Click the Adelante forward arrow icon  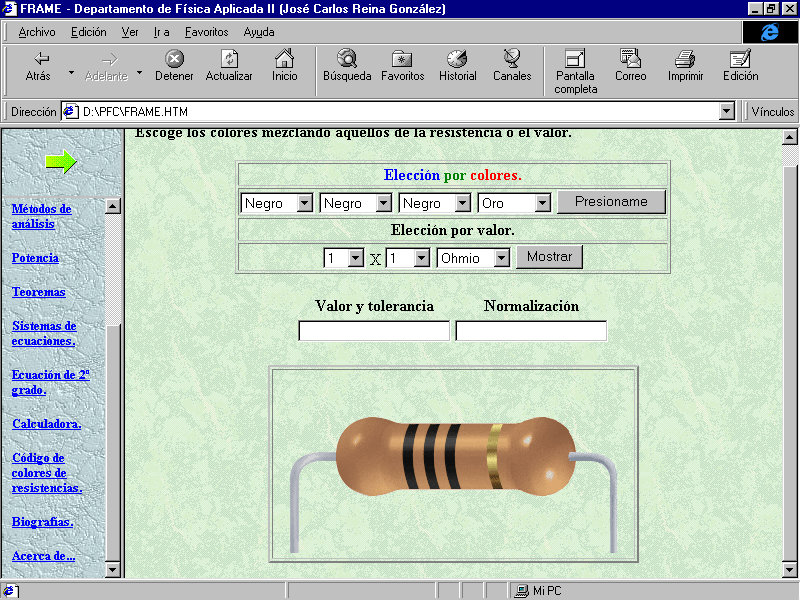[109, 59]
